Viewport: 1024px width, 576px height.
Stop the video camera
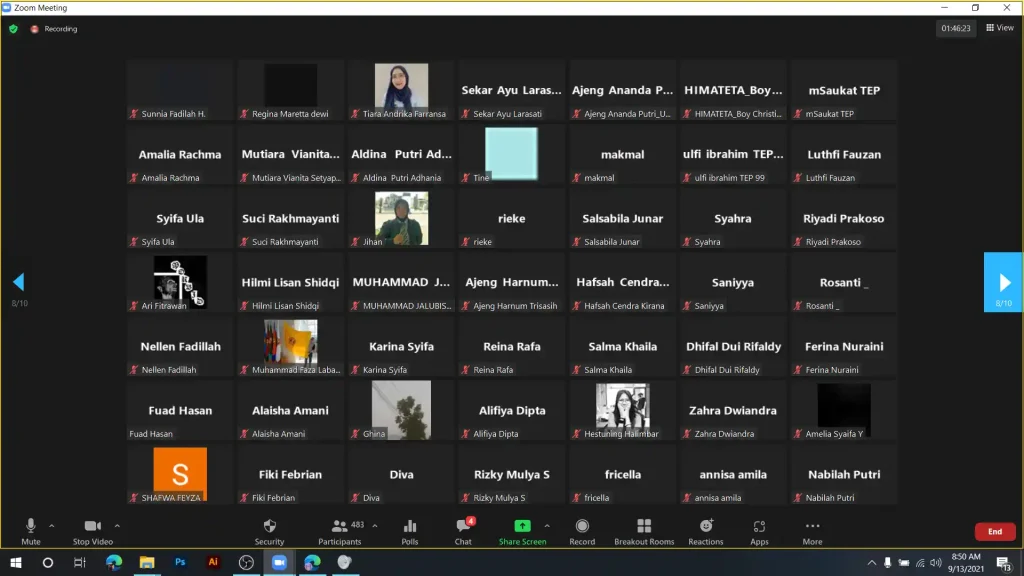pos(93,532)
